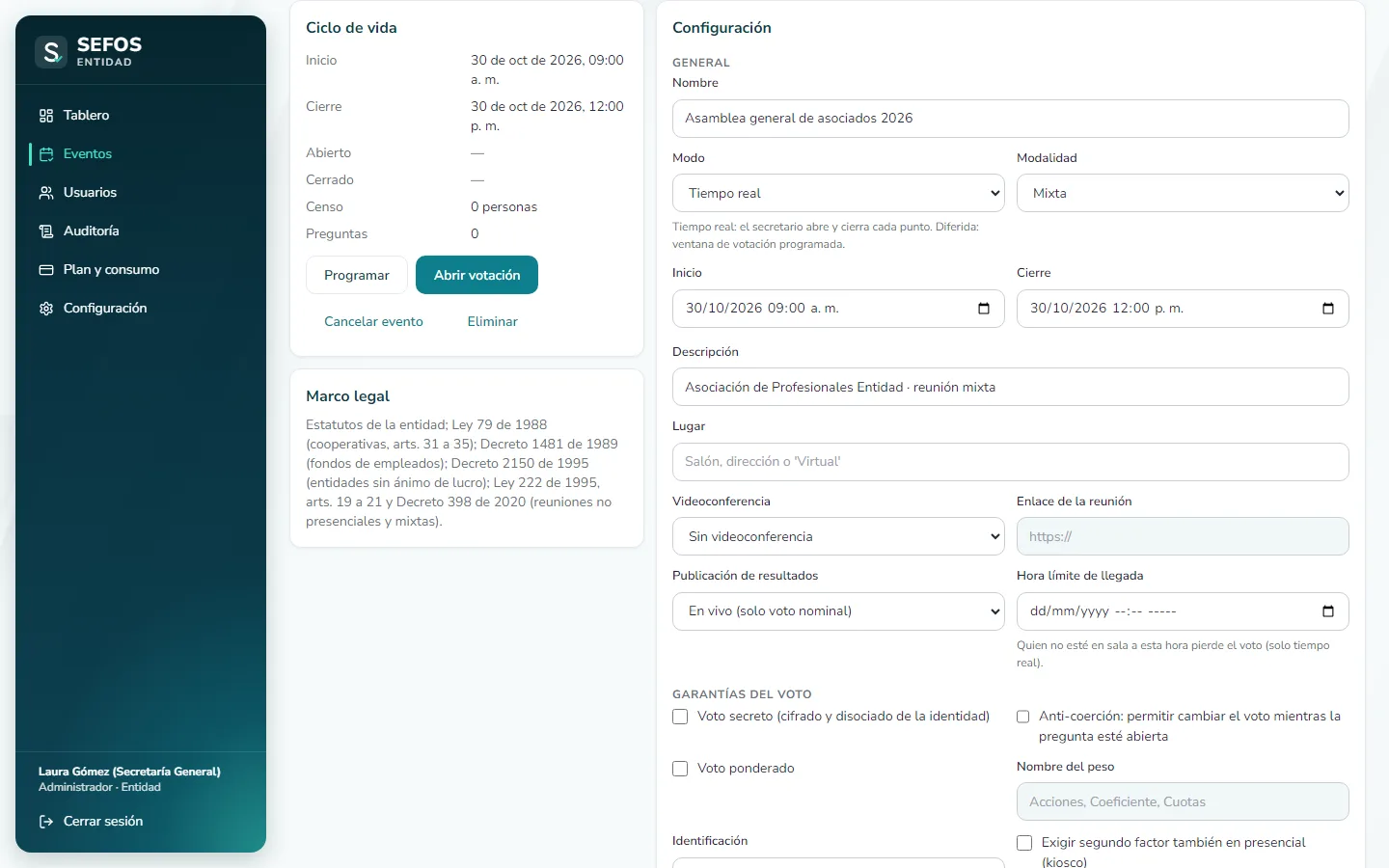Image resolution: width=1389 pixels, height=868 pixels.
Task: Go to Tablero in the sidebar
Action: [141, 116]
